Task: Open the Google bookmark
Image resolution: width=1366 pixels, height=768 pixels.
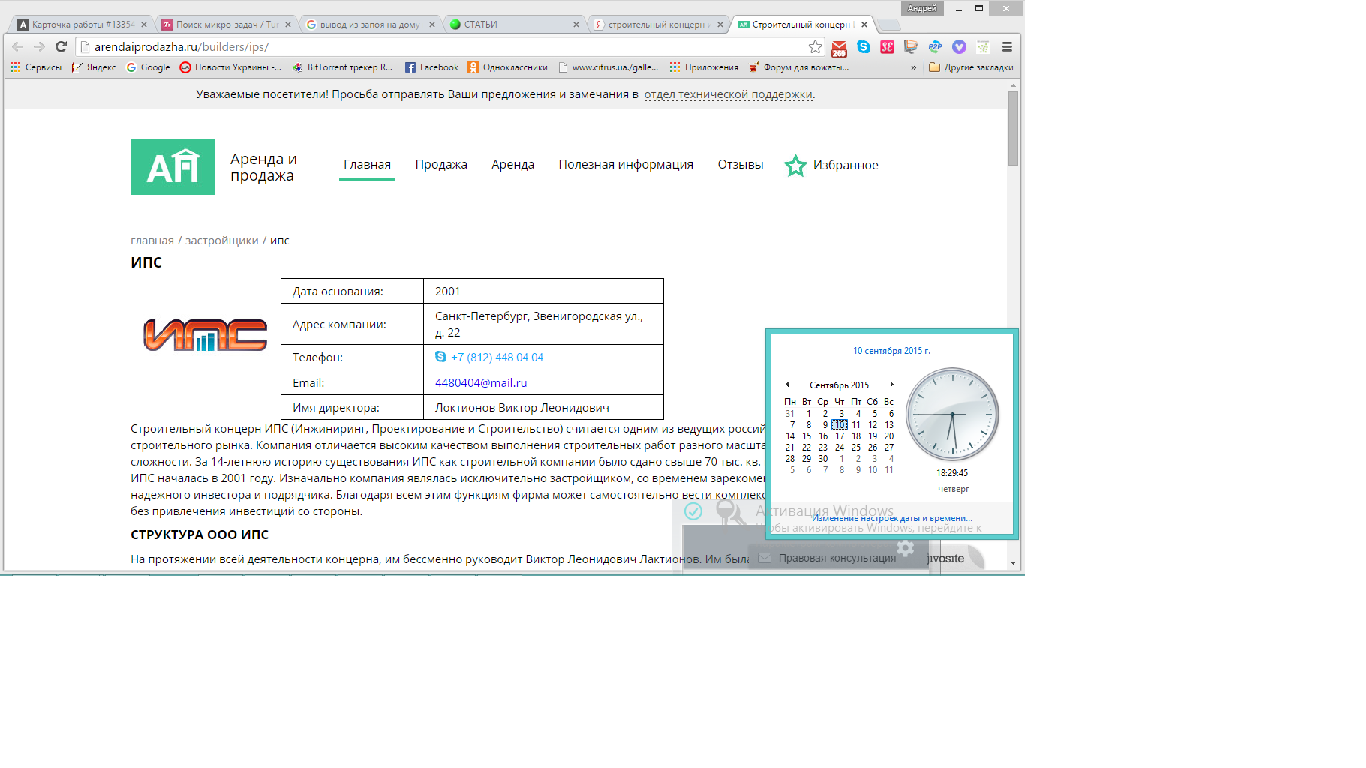Action: [148, 68]
